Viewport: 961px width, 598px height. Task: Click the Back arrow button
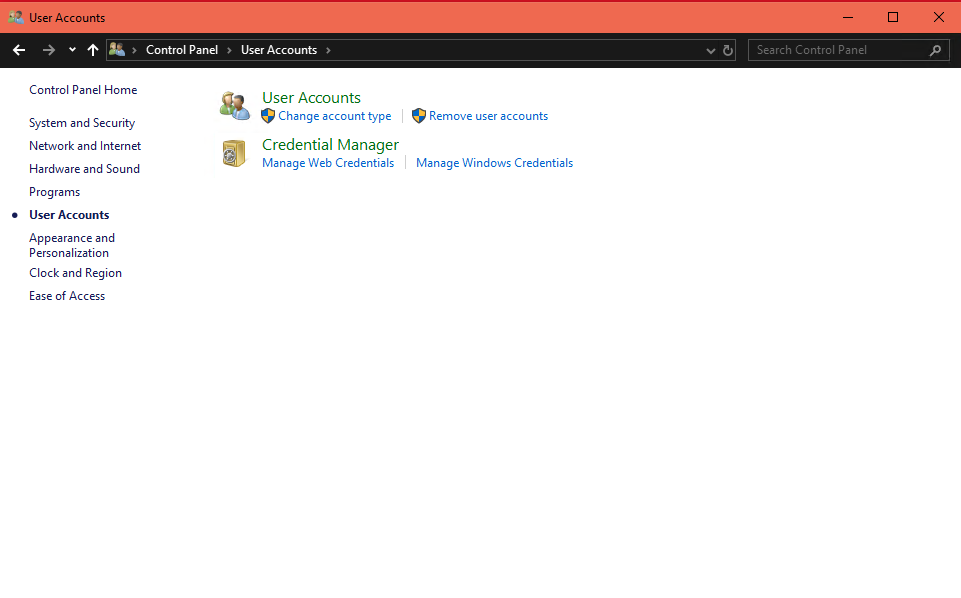tap(19, 50)
